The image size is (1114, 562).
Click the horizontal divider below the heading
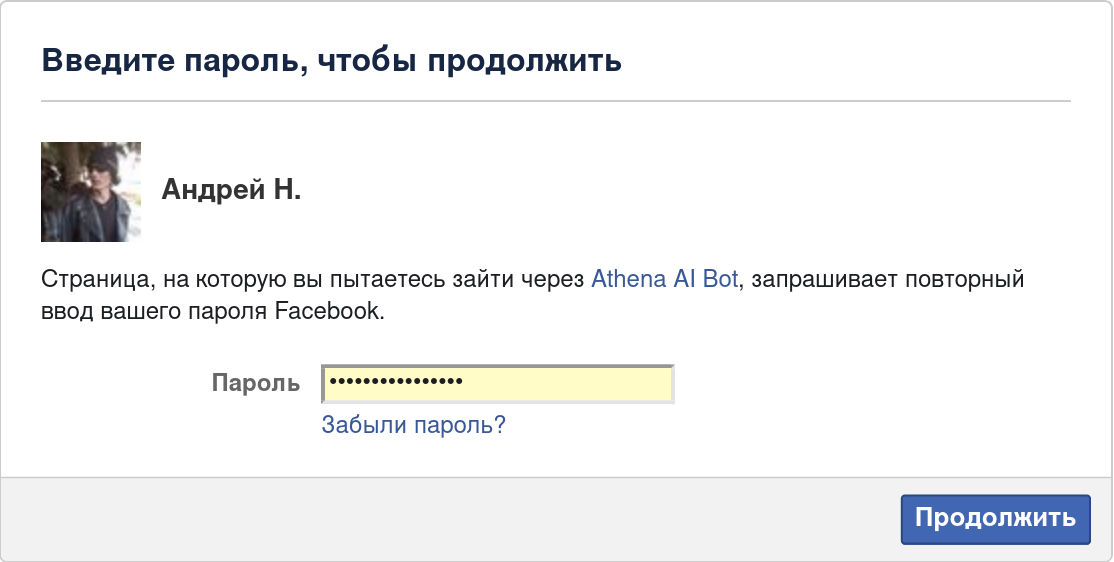pyautogui.click(x=556, y=101)
